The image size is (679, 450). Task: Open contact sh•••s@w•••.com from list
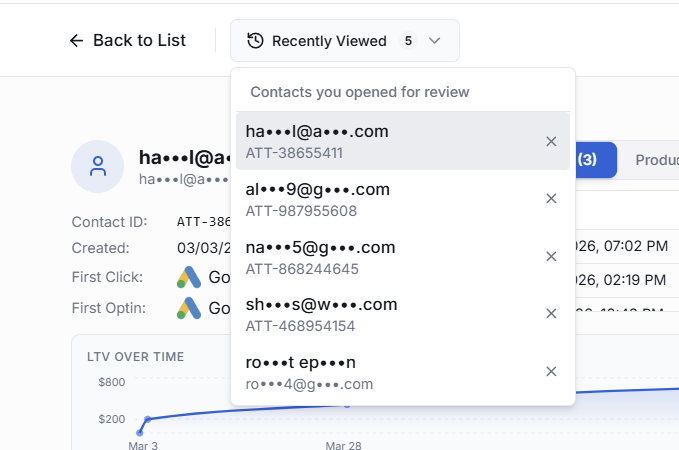click(403, 314)
